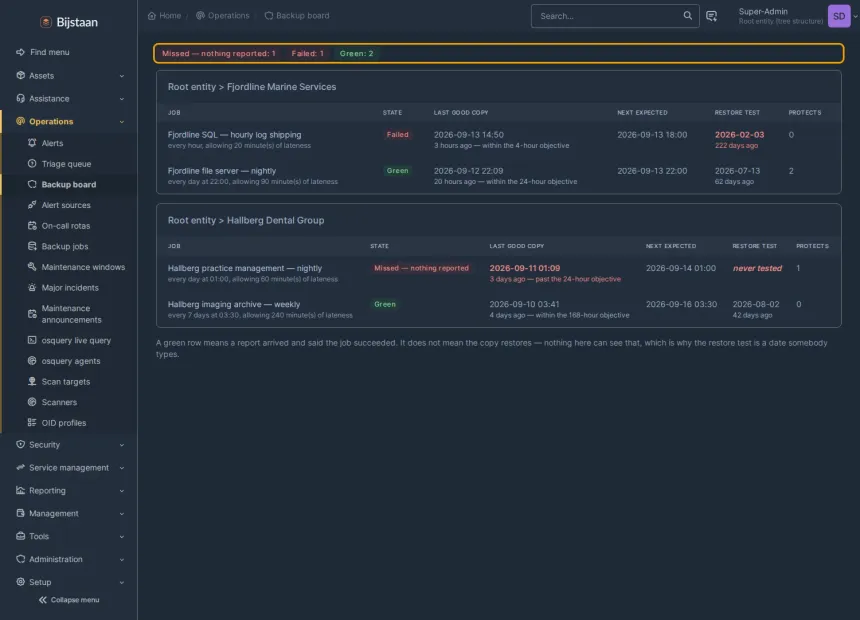Expand the Assets menu chevron
Screen dimensions: 860x620
[x=122, y=76]
